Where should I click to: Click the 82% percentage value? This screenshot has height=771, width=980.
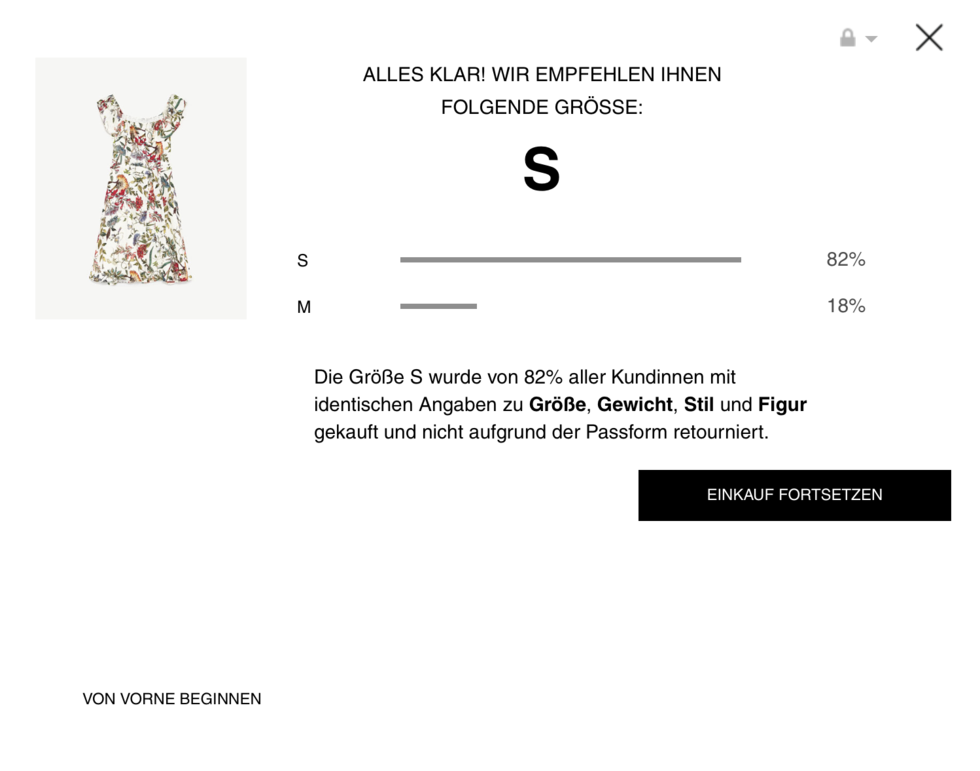(x=846, y=259)
